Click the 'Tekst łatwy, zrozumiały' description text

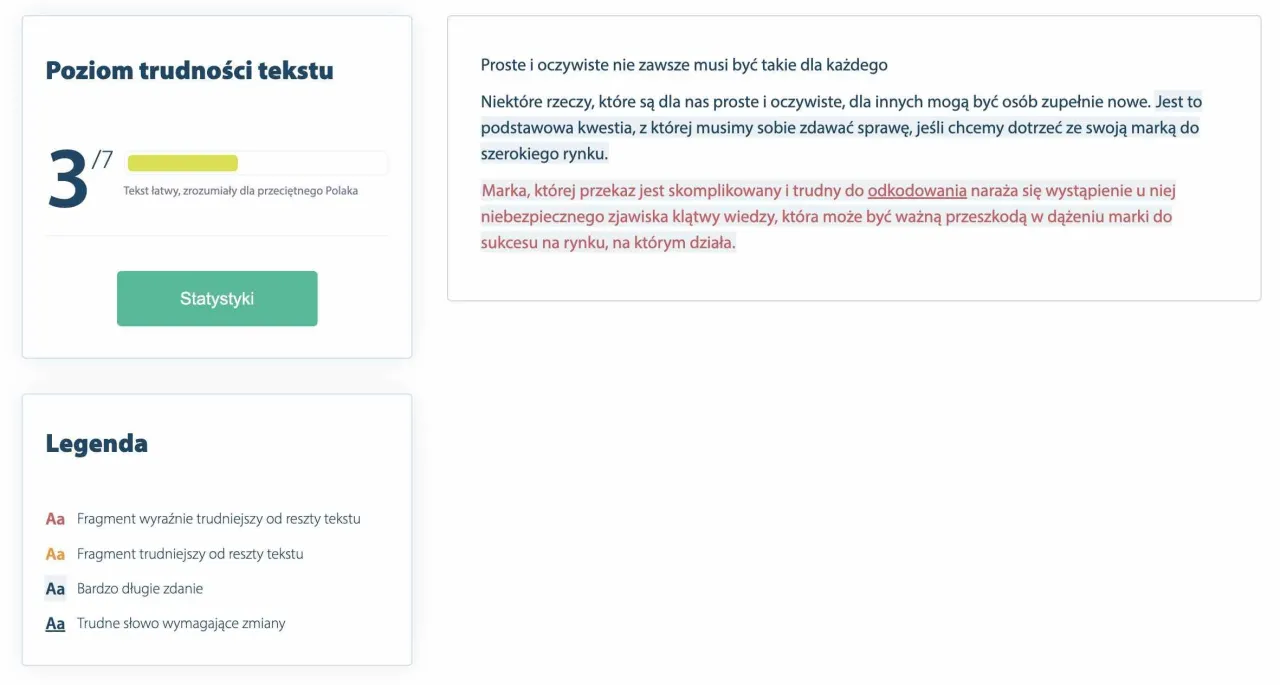(x=240, y=190)
